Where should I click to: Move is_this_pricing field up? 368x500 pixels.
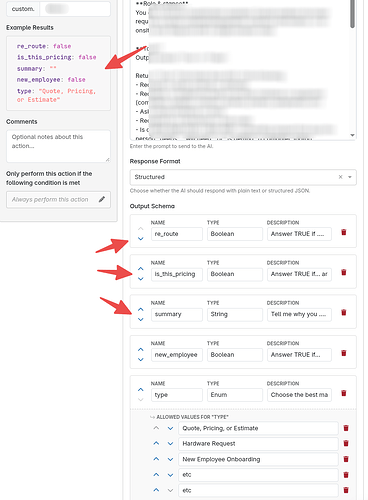(141, 268)
